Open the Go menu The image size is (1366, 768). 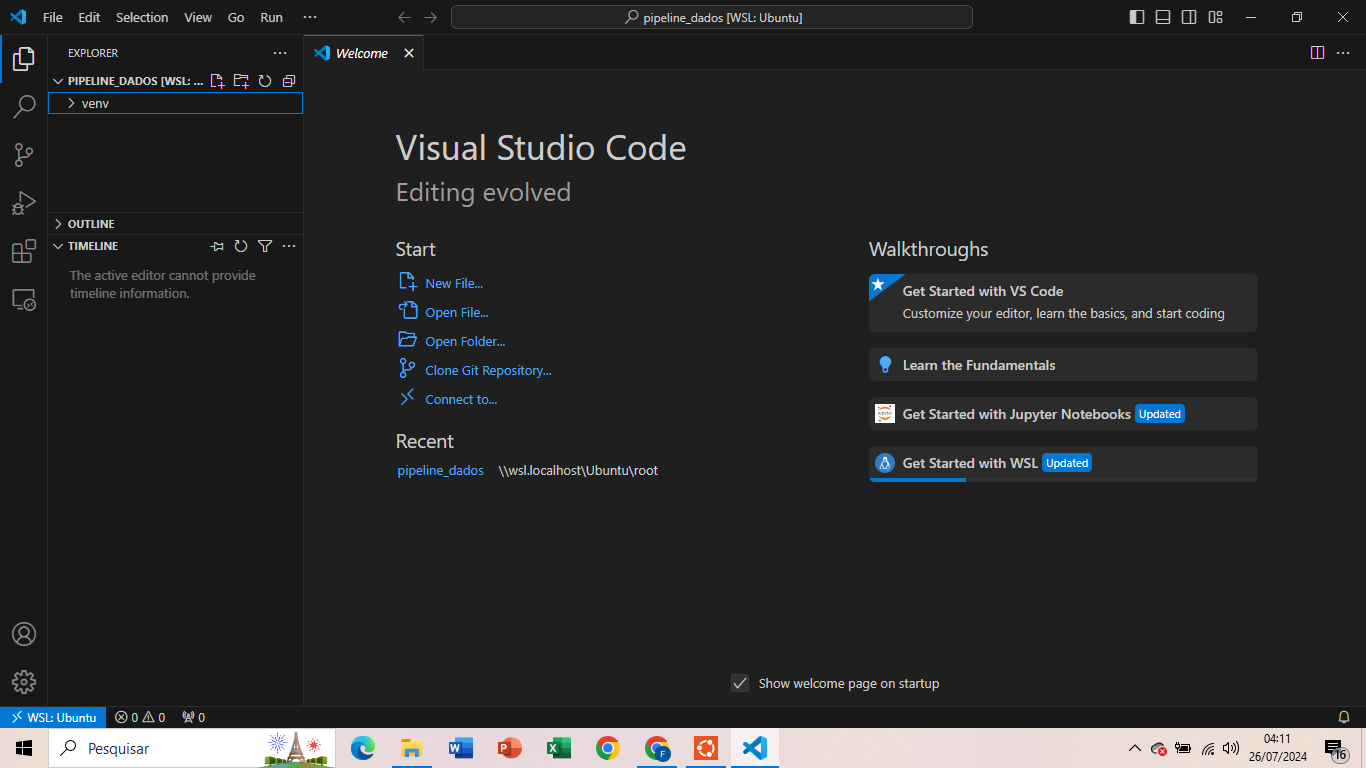(x=236, y=17)
